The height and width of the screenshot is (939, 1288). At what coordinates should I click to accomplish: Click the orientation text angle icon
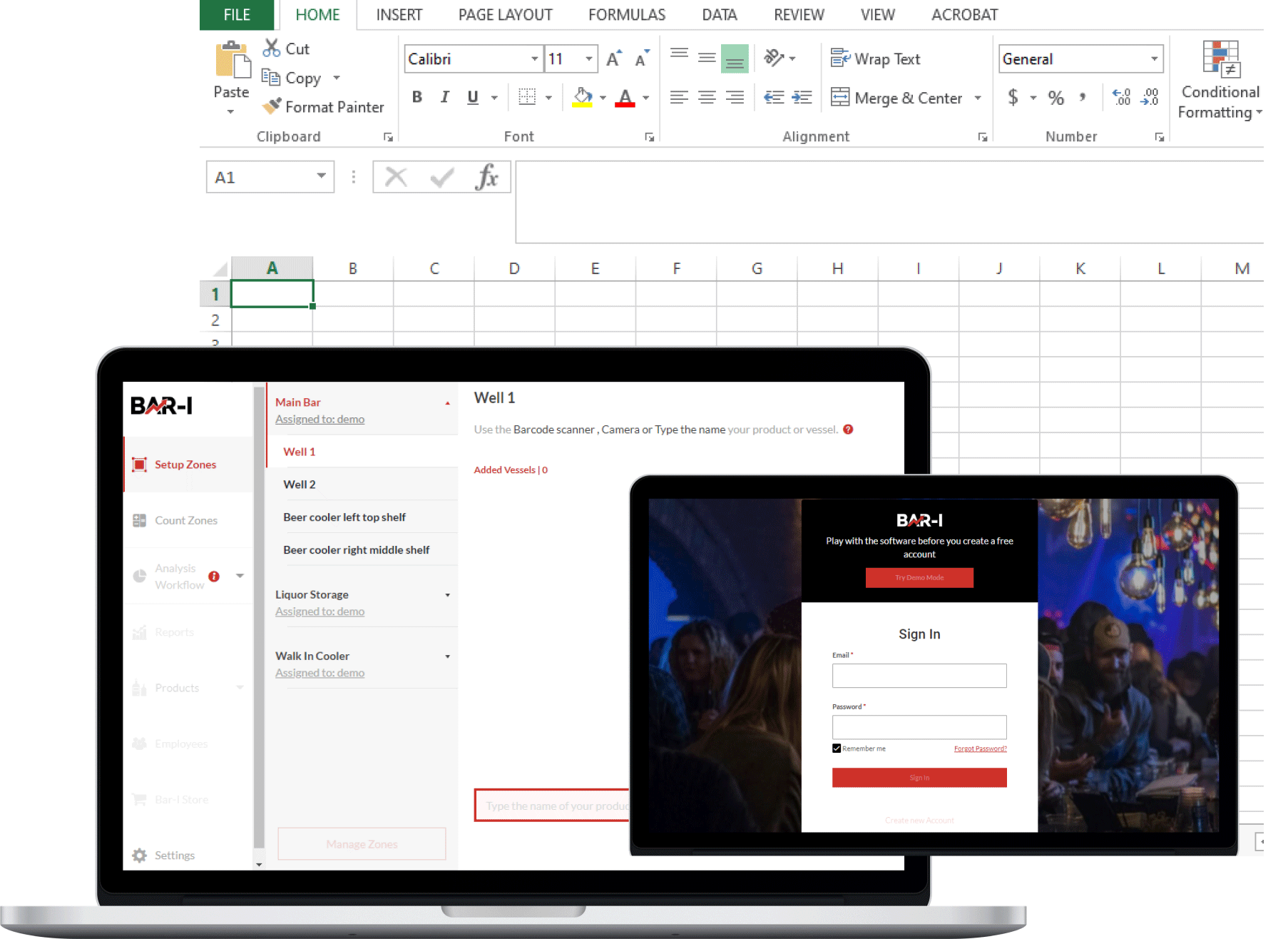click(x=775, y=58)
